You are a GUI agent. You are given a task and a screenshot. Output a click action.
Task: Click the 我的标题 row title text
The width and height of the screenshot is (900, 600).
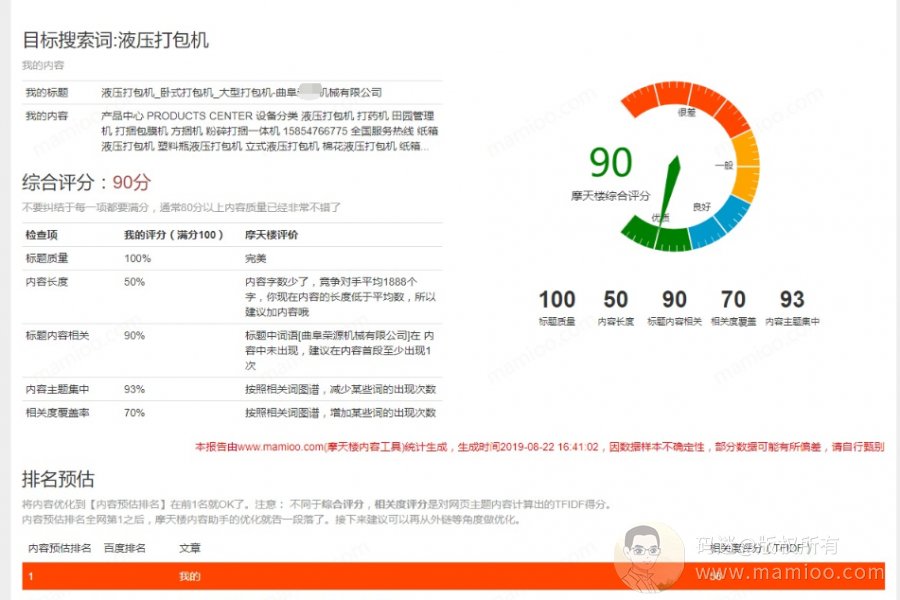pyautogui.click(x=241, y=92)
